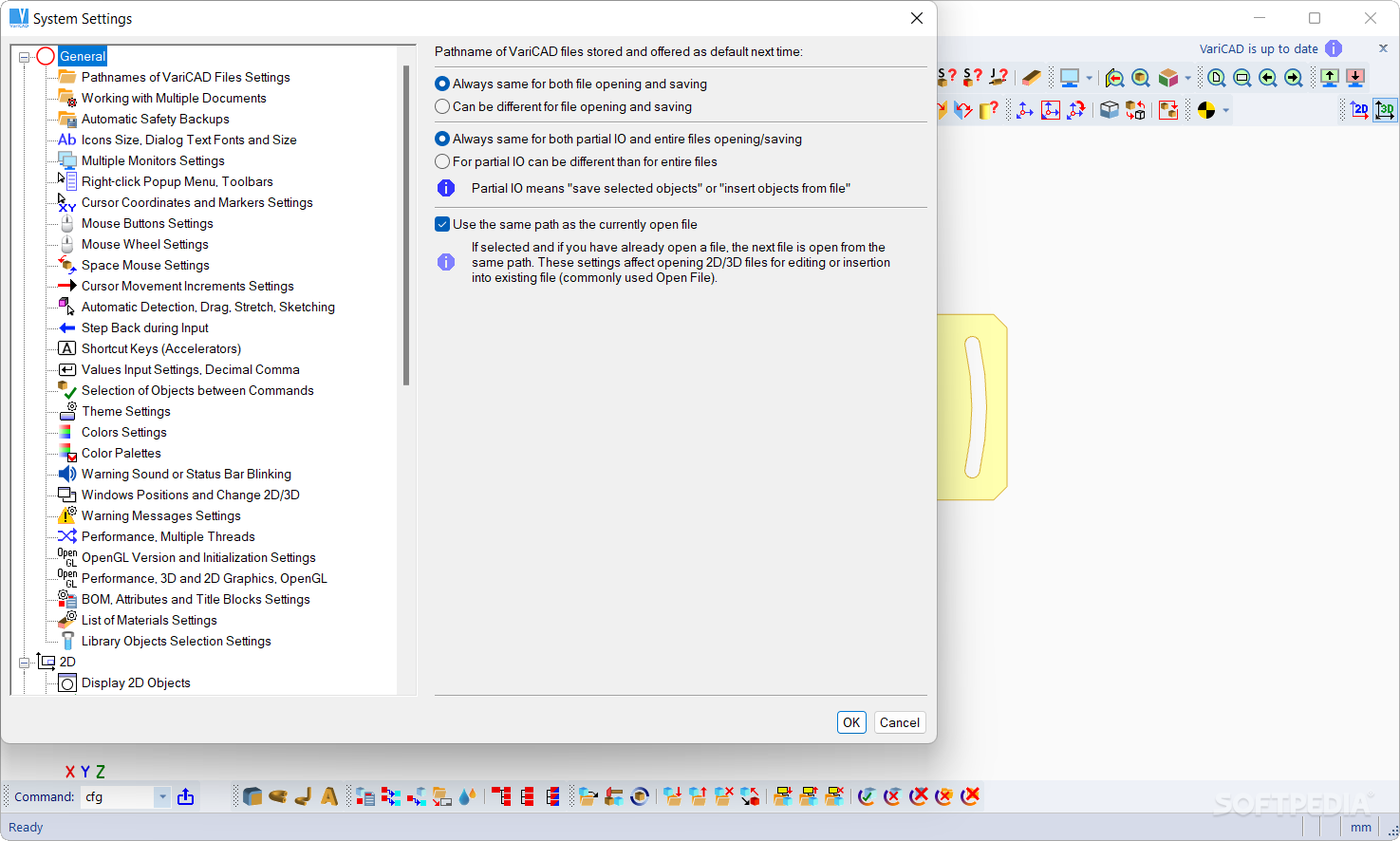The width and height of the screenshot is (1400, 841).
Task: Open Pathnames of VariCAD Files Settings
Action: point(185,77)
